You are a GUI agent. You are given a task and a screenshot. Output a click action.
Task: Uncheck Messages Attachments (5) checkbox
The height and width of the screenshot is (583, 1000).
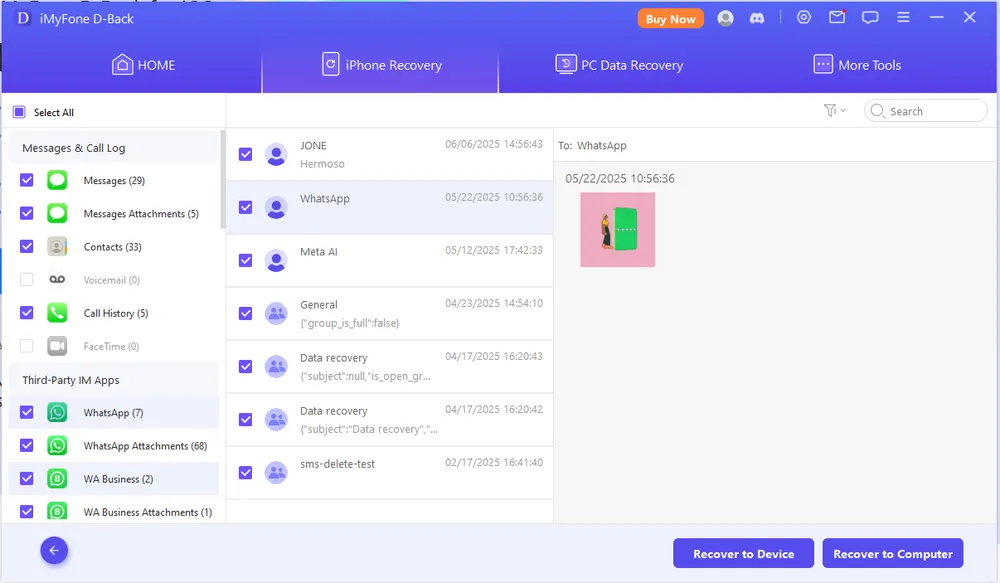[x=27, y=214]
